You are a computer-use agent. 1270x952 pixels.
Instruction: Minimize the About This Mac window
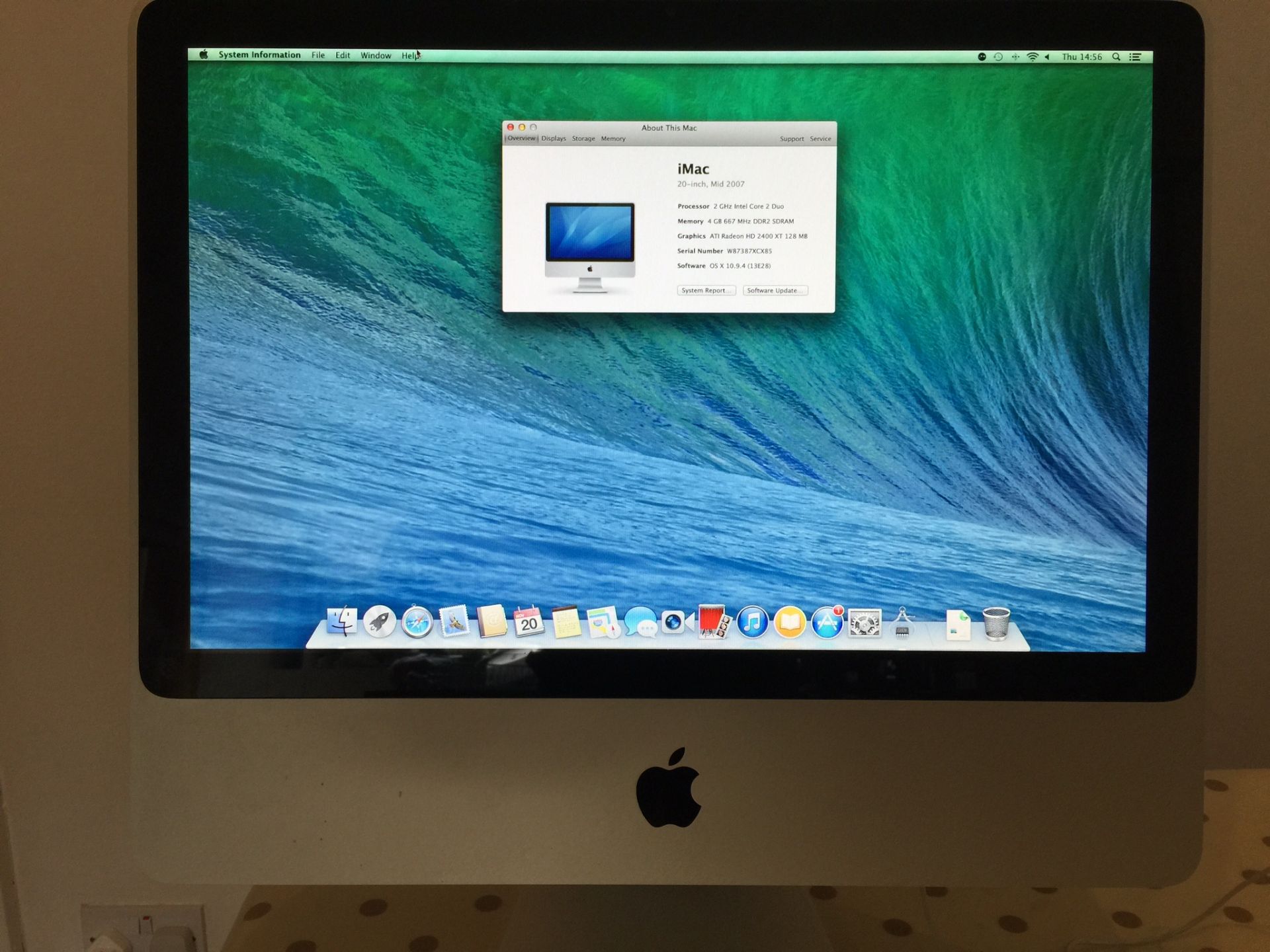[x=521, y=127]
